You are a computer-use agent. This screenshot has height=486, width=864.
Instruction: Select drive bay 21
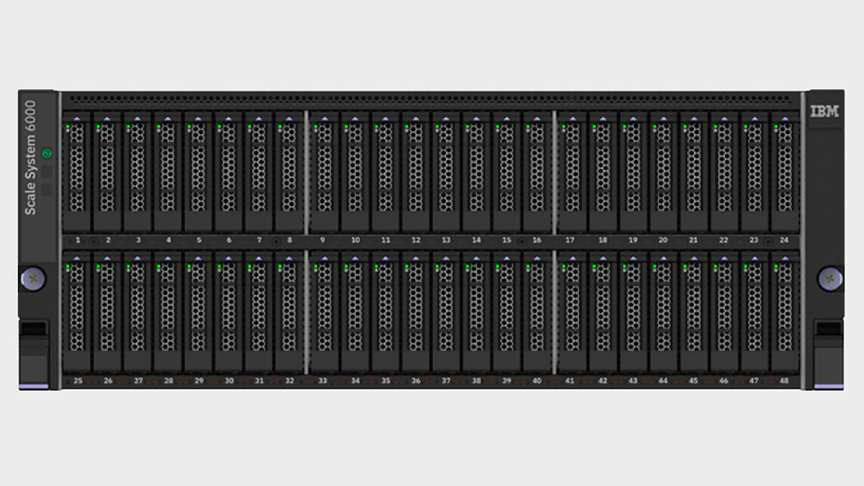click(x=694, y=173)
